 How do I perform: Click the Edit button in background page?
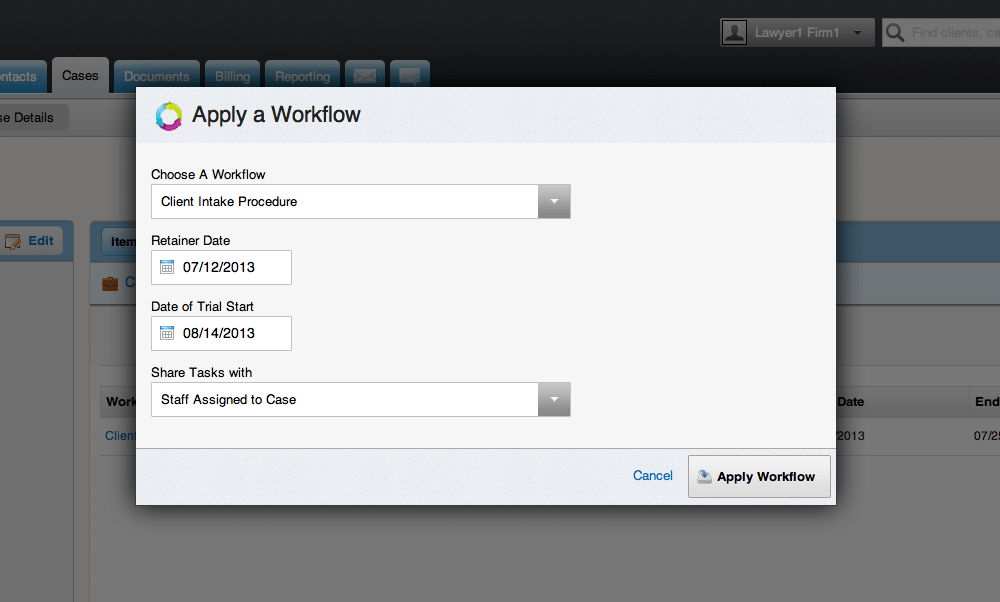click(x=31, y=241)
